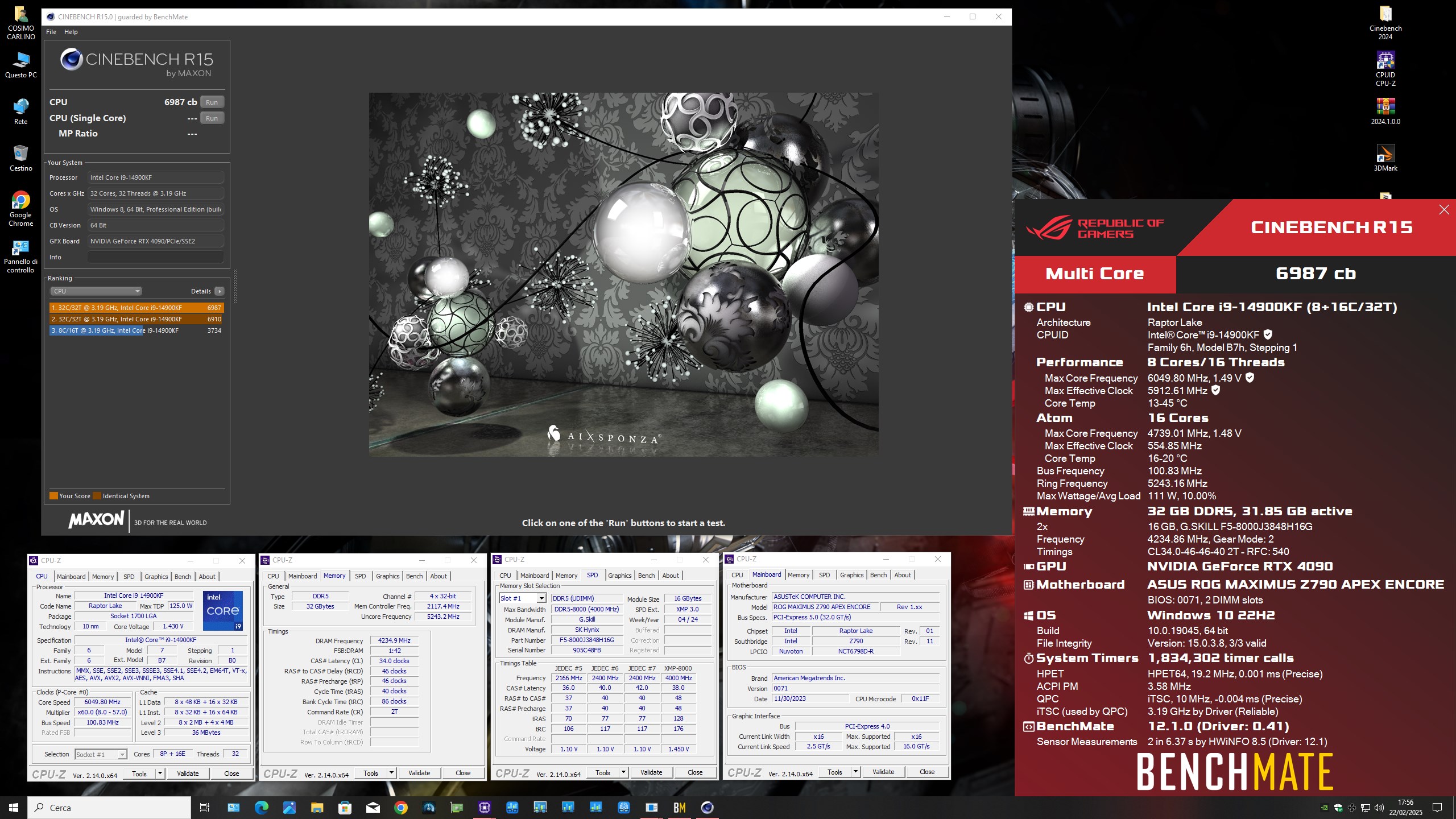This screenshot has width=1456, height=819.
Task: Click Close button in CPU-Z Memory window
Action: pos(463,773)
